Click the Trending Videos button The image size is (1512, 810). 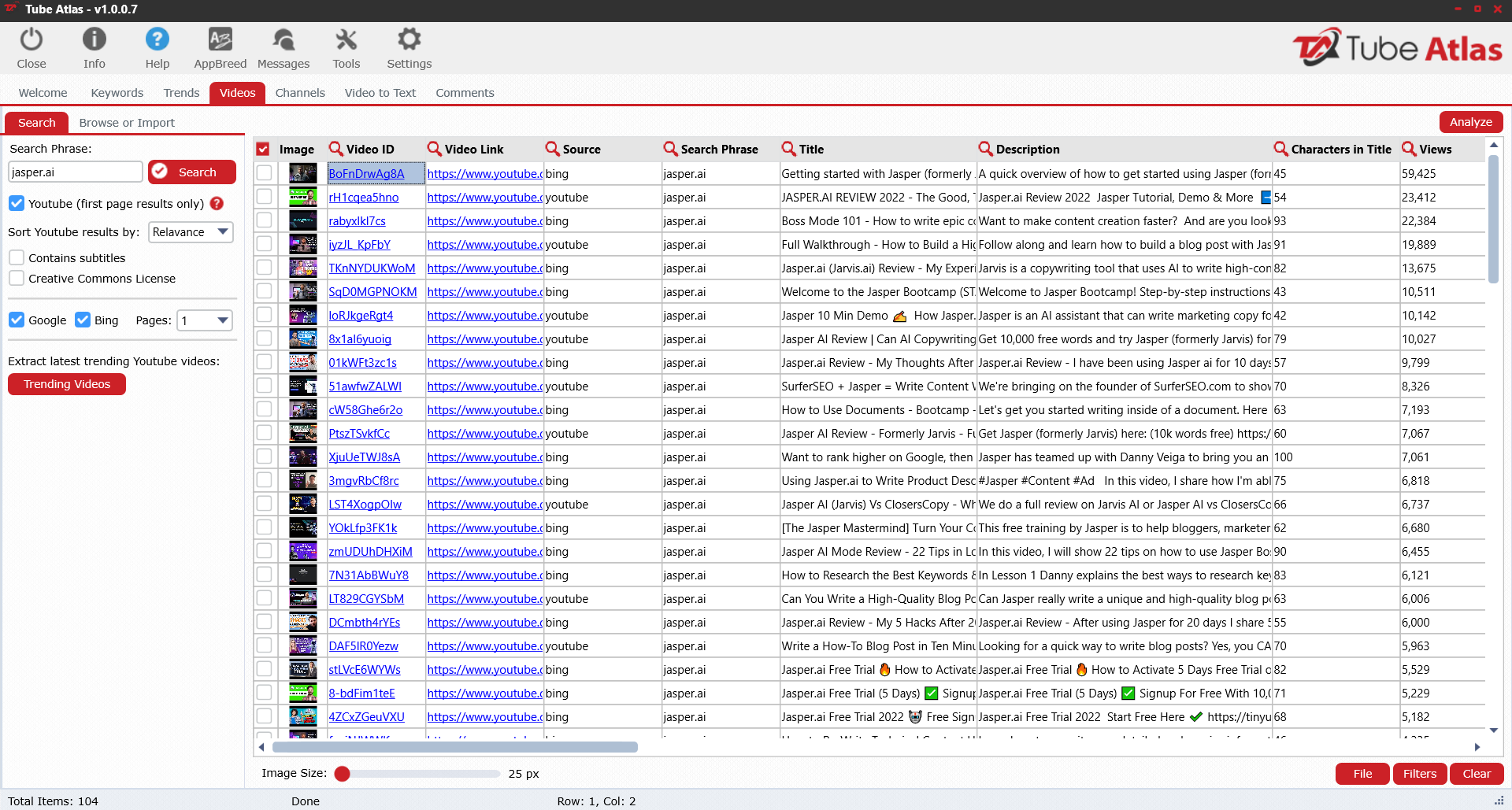(x=67, y=384)
